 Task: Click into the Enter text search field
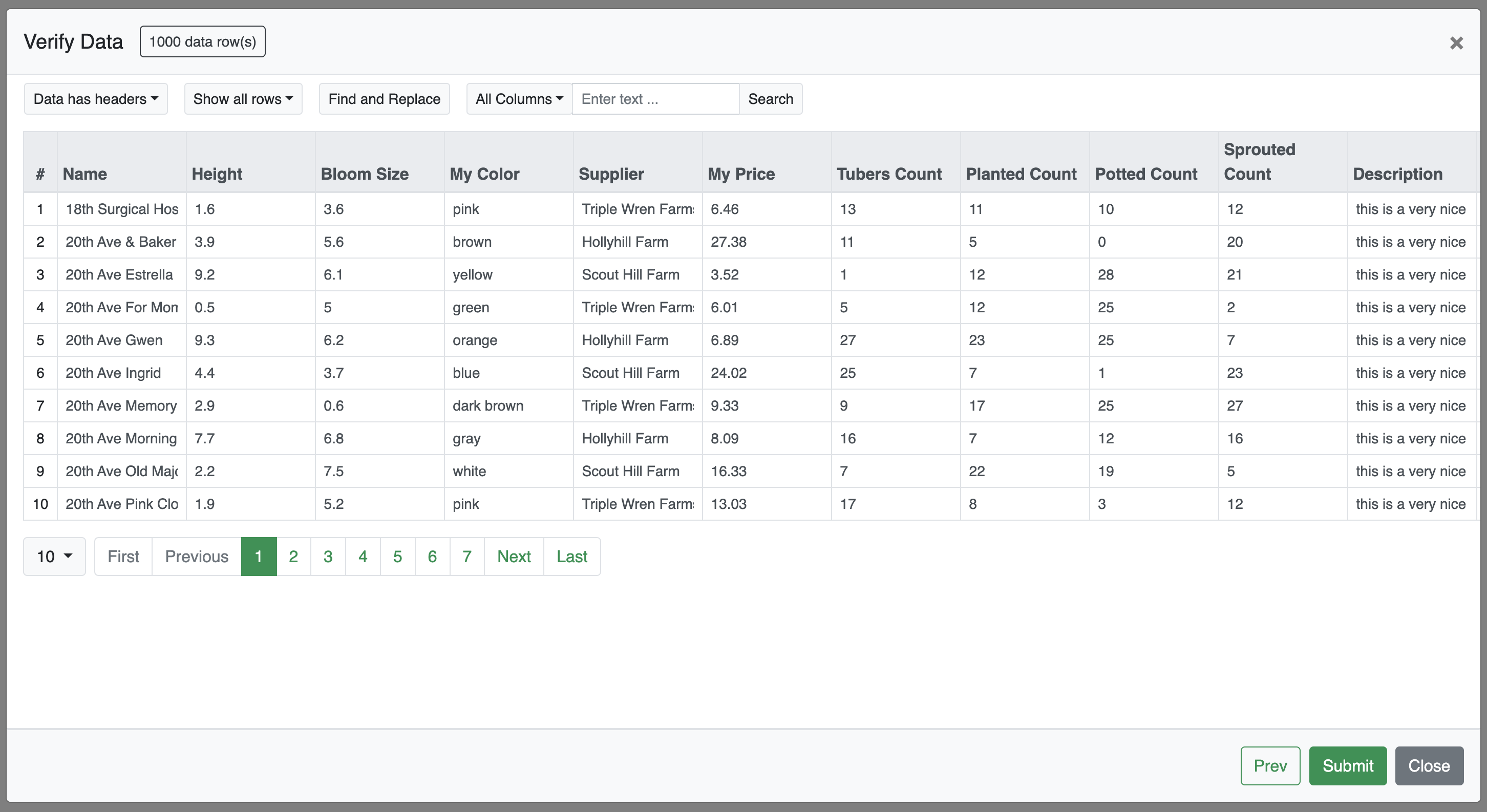pos(655,99)
